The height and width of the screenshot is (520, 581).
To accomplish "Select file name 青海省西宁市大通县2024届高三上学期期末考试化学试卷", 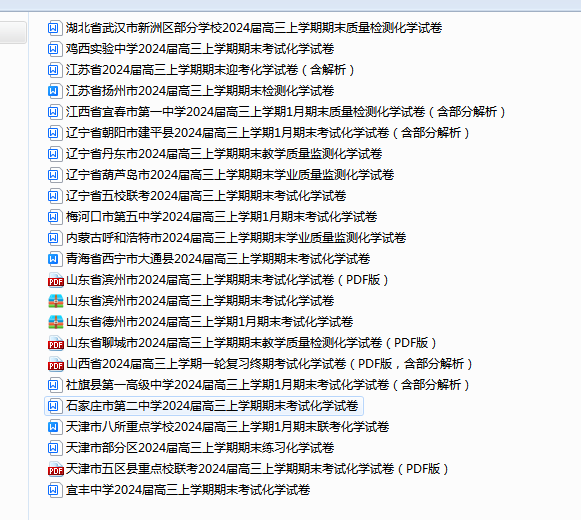I will (x=218, y=259).
